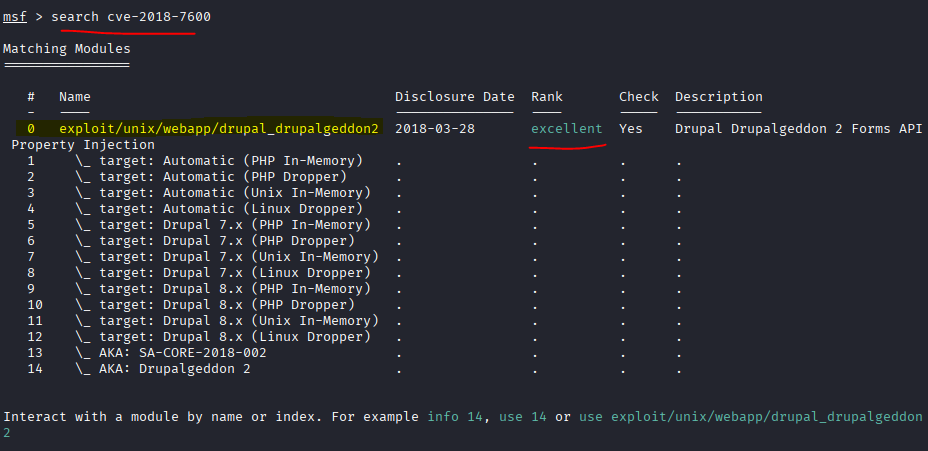This screenshot has width=928, height=451.
Task: Click the Disclosure Date column header
Action: [x=454, y=97]
